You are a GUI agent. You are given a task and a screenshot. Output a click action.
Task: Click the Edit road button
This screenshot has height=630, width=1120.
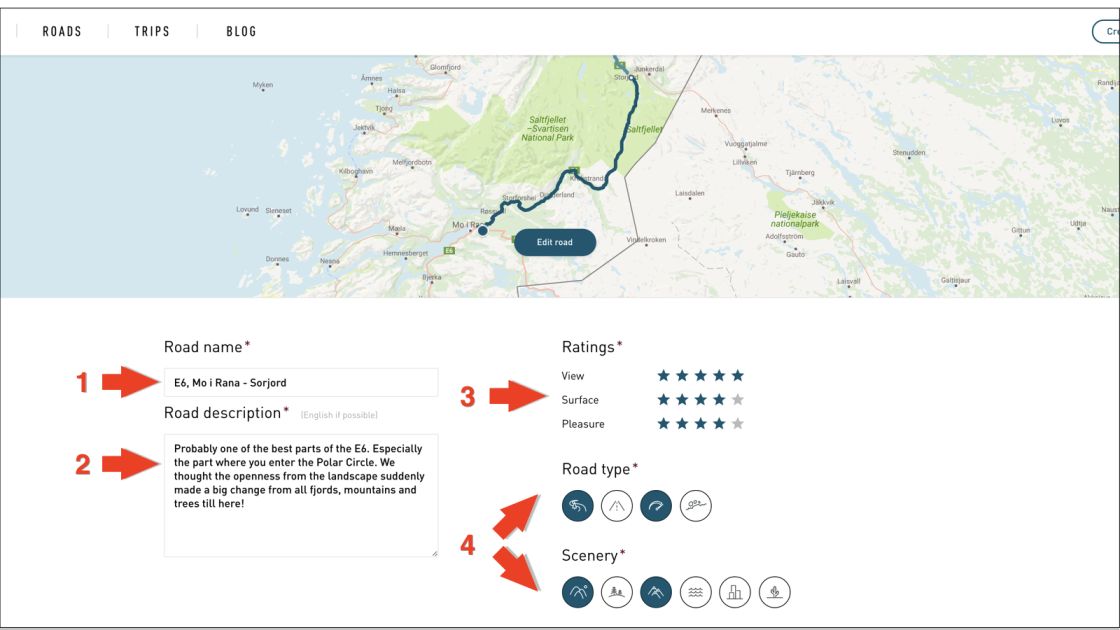555,242
